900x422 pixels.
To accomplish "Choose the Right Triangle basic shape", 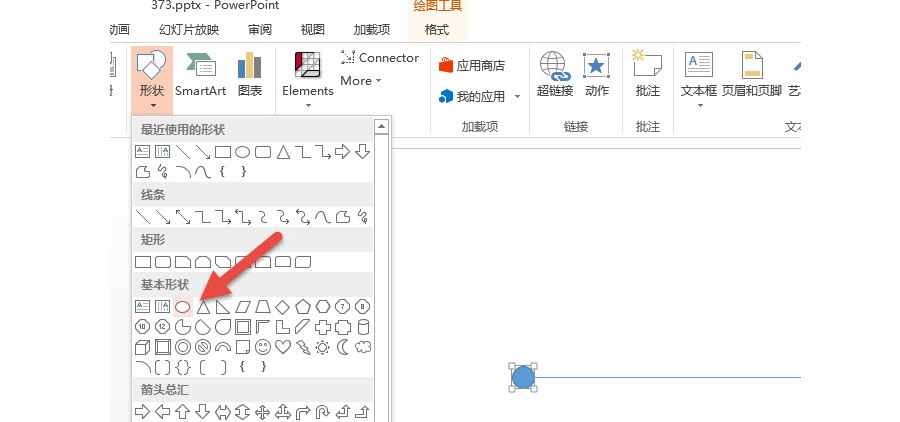I will point(223,307).
